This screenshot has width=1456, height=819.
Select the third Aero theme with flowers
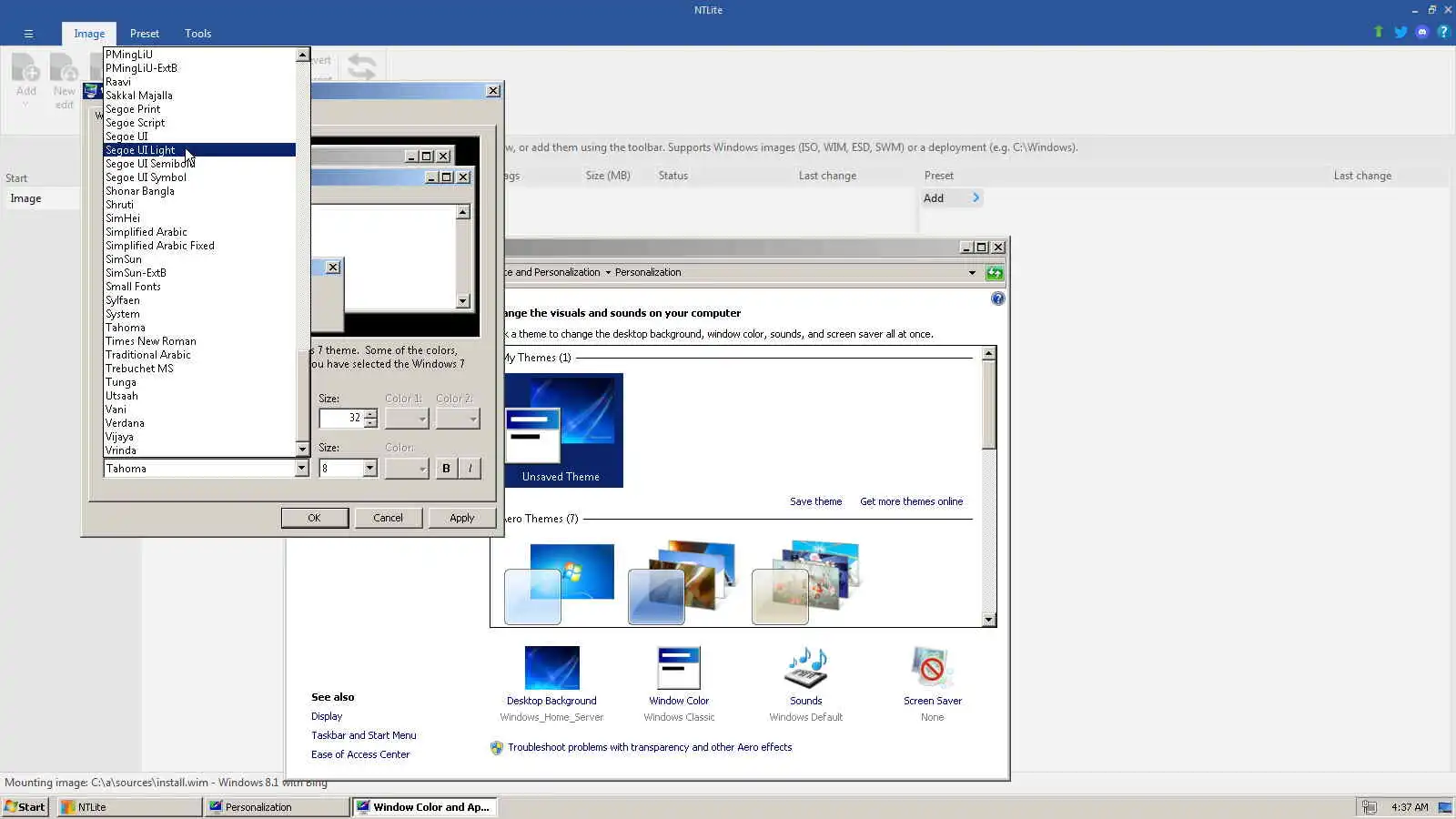(806, 583)
